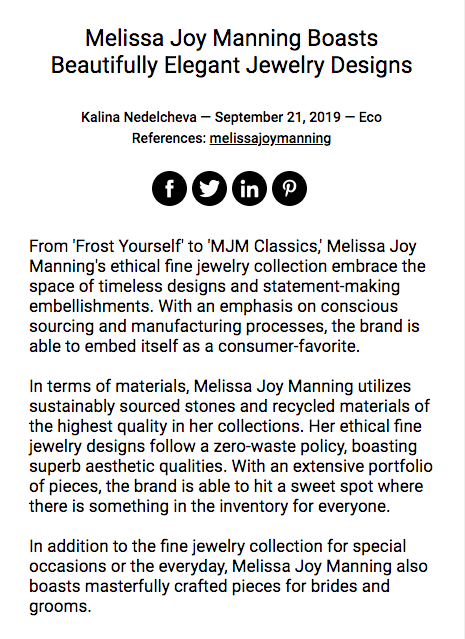Click the words 'sustainably sourced stones'
Image resolution: width=465 pixels, height=639 pixels.
[x=132, y=406]
